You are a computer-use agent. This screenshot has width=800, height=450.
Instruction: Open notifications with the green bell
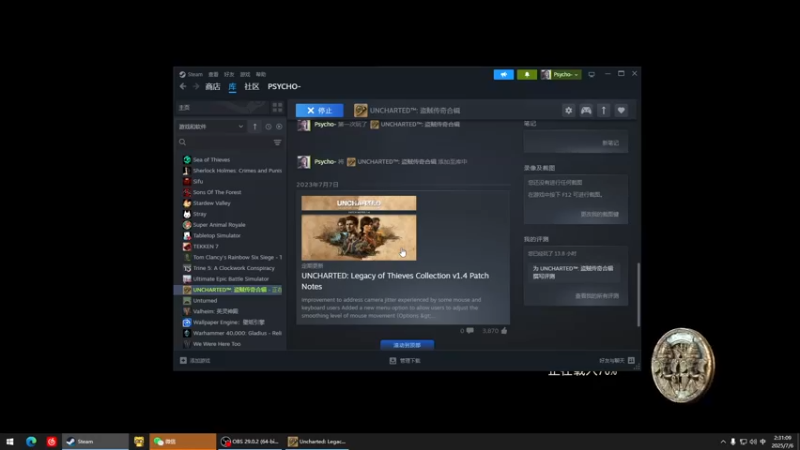[x=527, y=74]
